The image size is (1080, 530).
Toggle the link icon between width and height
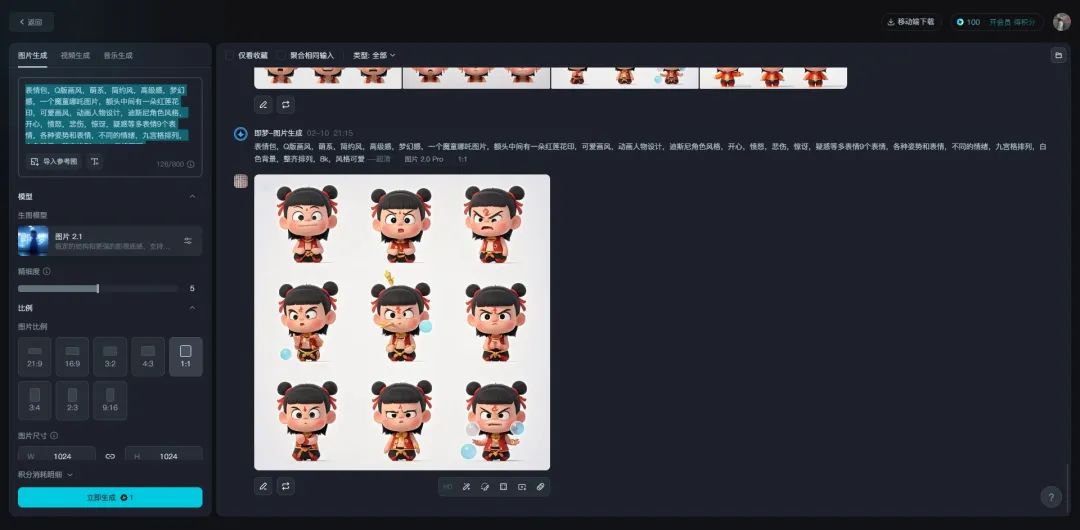coord(110,456)
